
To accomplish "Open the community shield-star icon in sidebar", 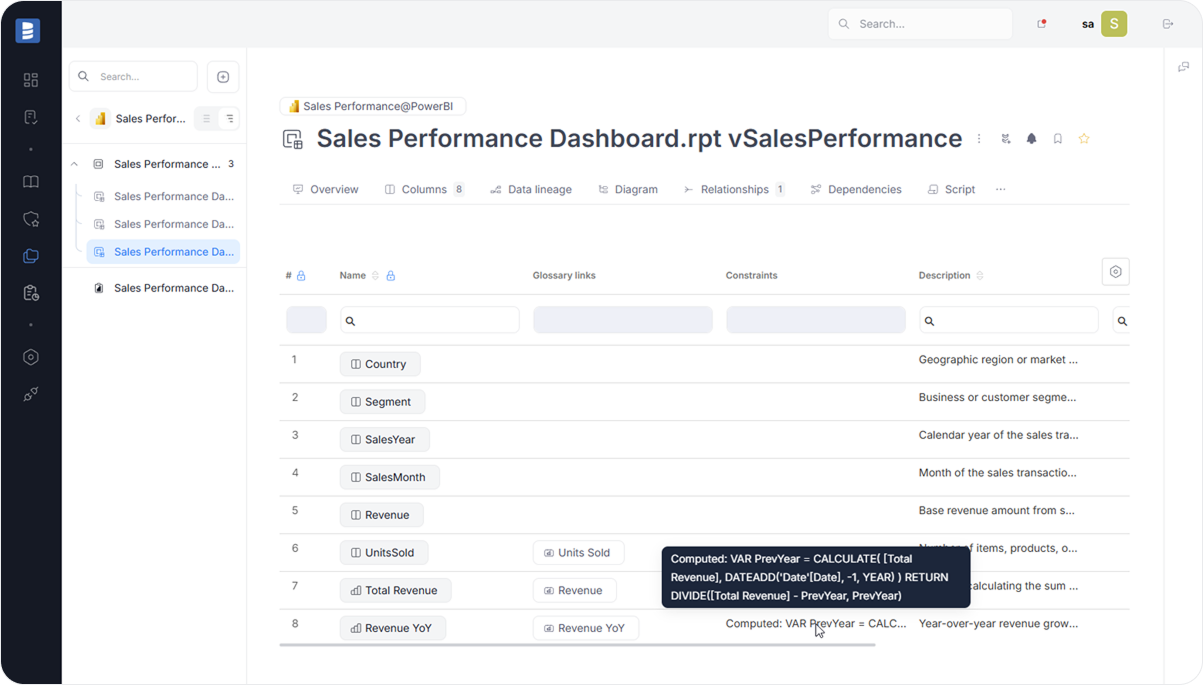I will click(30, 218).
